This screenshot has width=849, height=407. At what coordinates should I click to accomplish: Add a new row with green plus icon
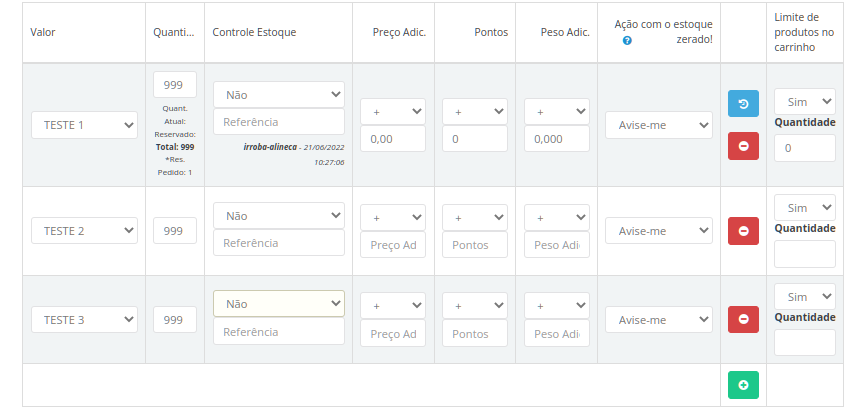(x=743, y=385)
